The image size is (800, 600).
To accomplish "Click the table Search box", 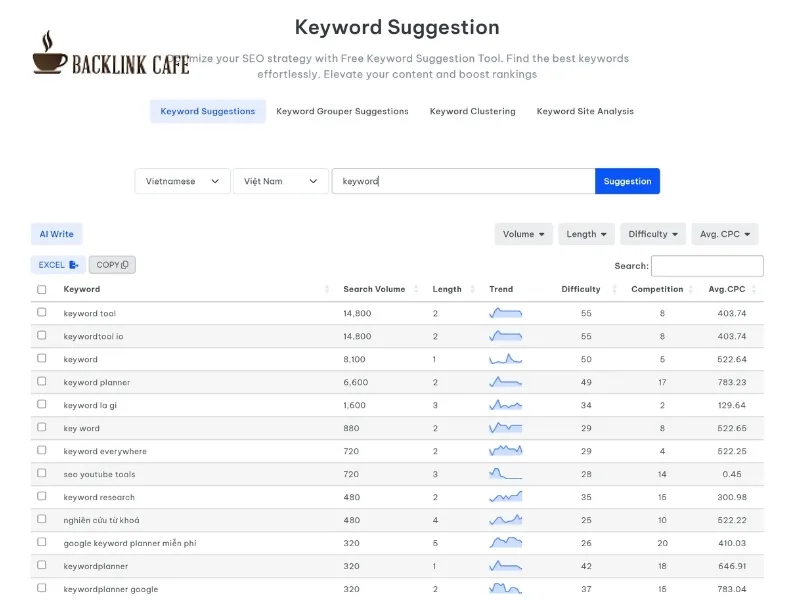I will pyautogui.click(x=707, y=266).
